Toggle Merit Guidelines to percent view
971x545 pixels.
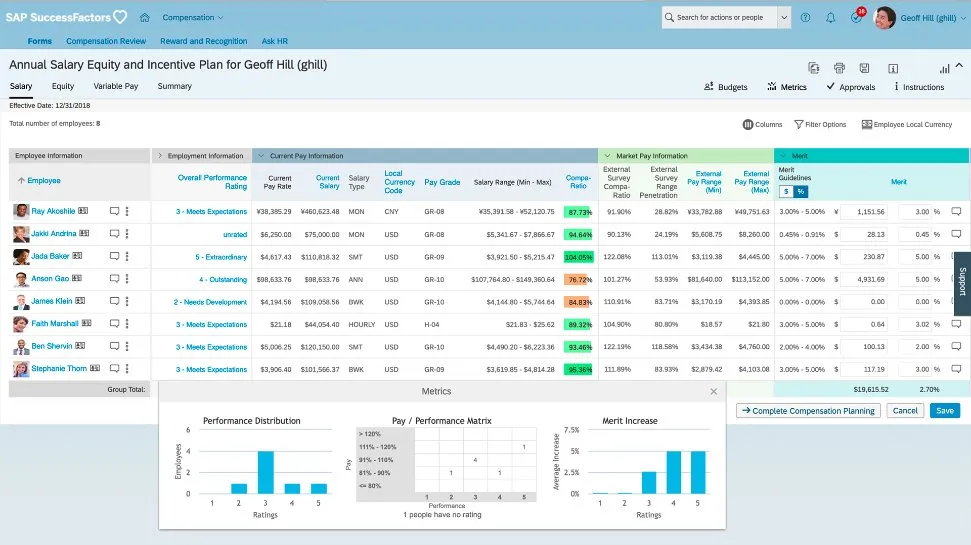pyautogui.click(x=800, y=191)
